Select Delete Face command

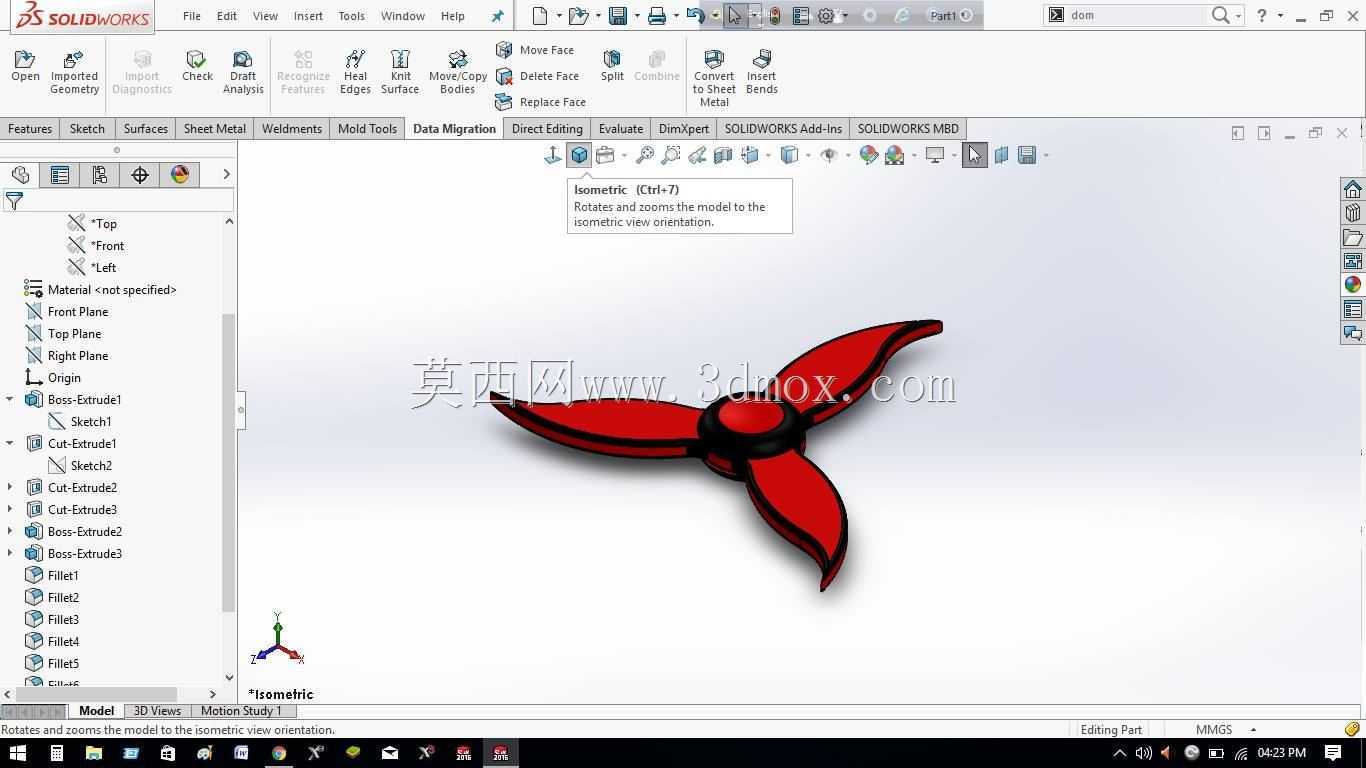pyautogui.click(x=538, y=76)
